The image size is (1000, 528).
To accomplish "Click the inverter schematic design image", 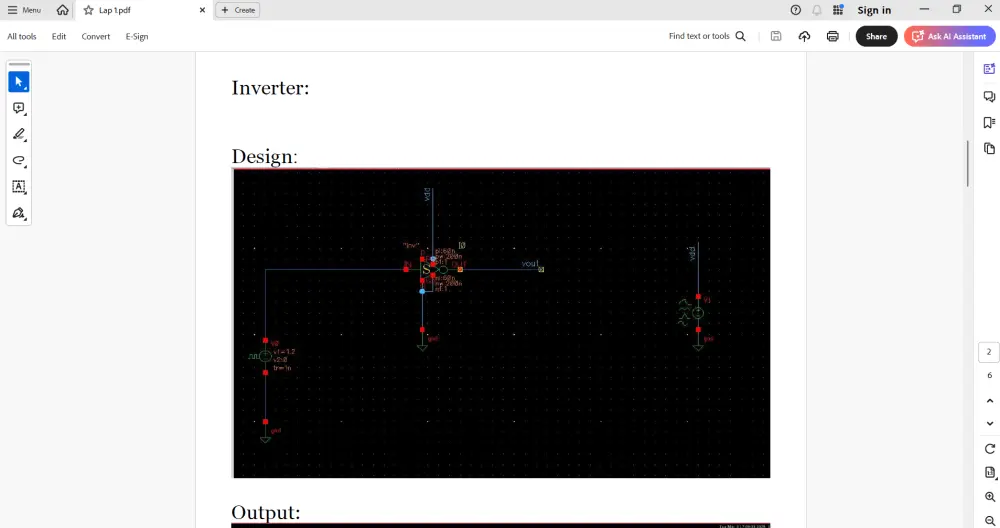I will coord(501,323).
